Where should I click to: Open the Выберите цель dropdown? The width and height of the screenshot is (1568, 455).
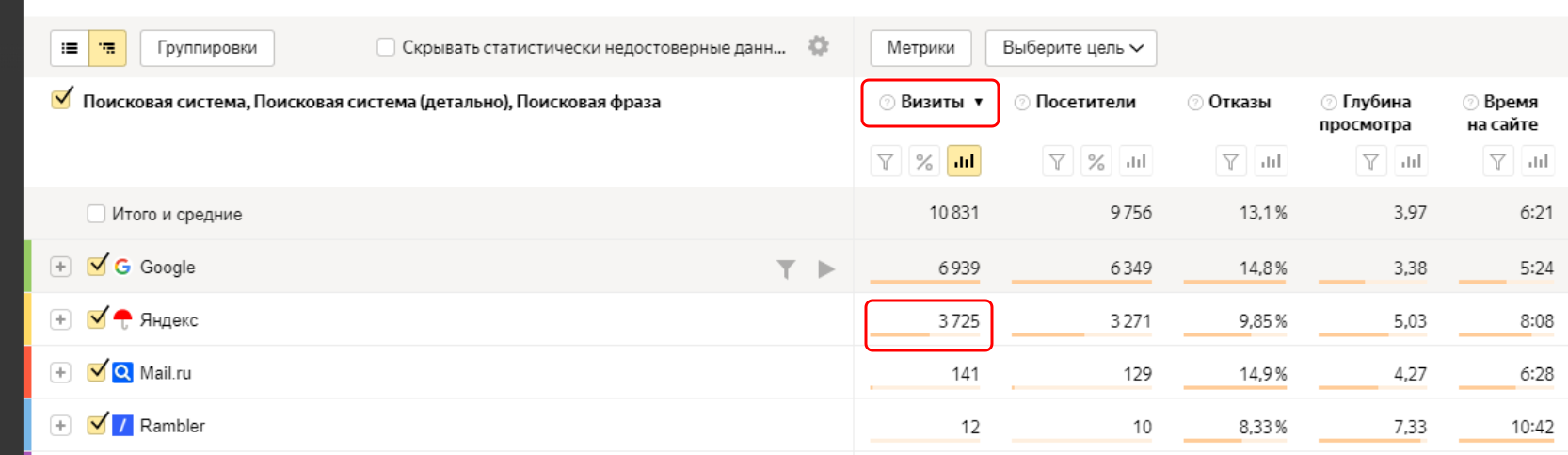tap(1071, 48)
